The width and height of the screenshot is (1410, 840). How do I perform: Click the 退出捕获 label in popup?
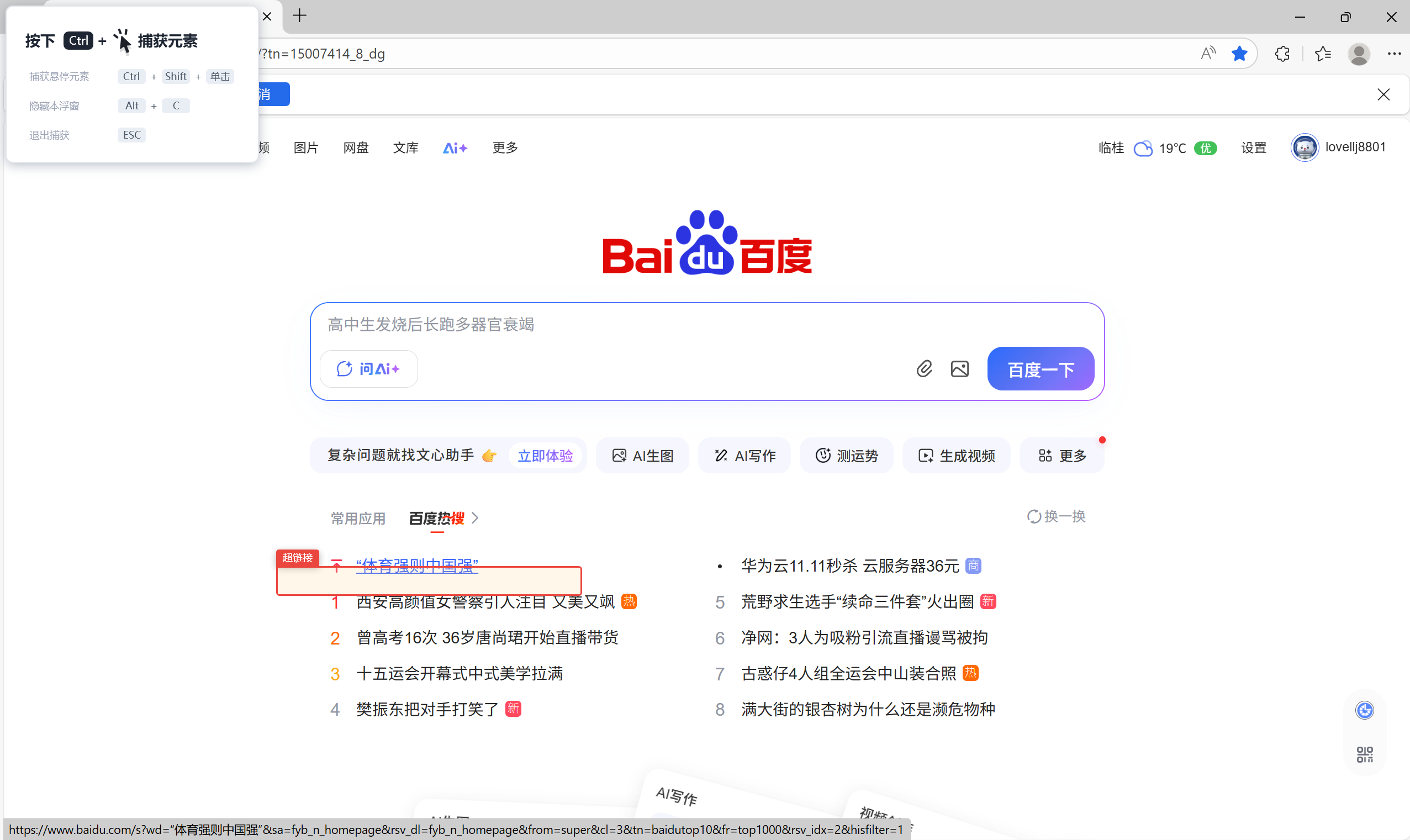coord(49,135)
